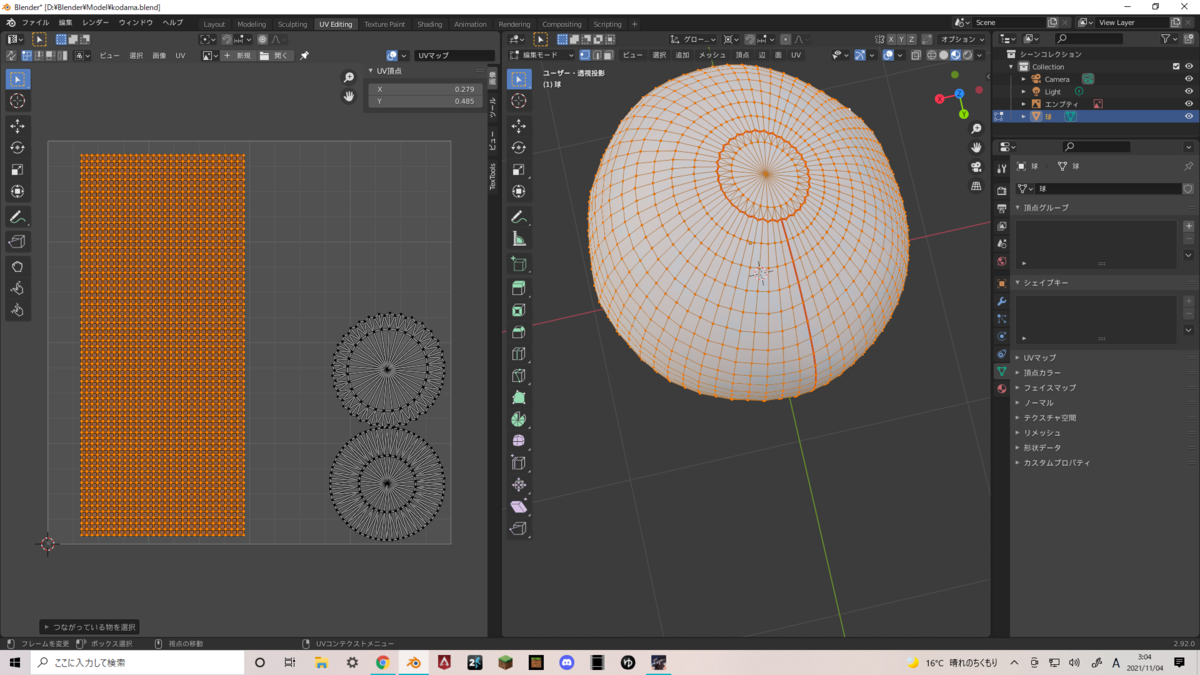The width and height of the screenshot is (1200, 675).
Task: Select the Shear tool in 3D viewport
Action: (x=519, y=507)
